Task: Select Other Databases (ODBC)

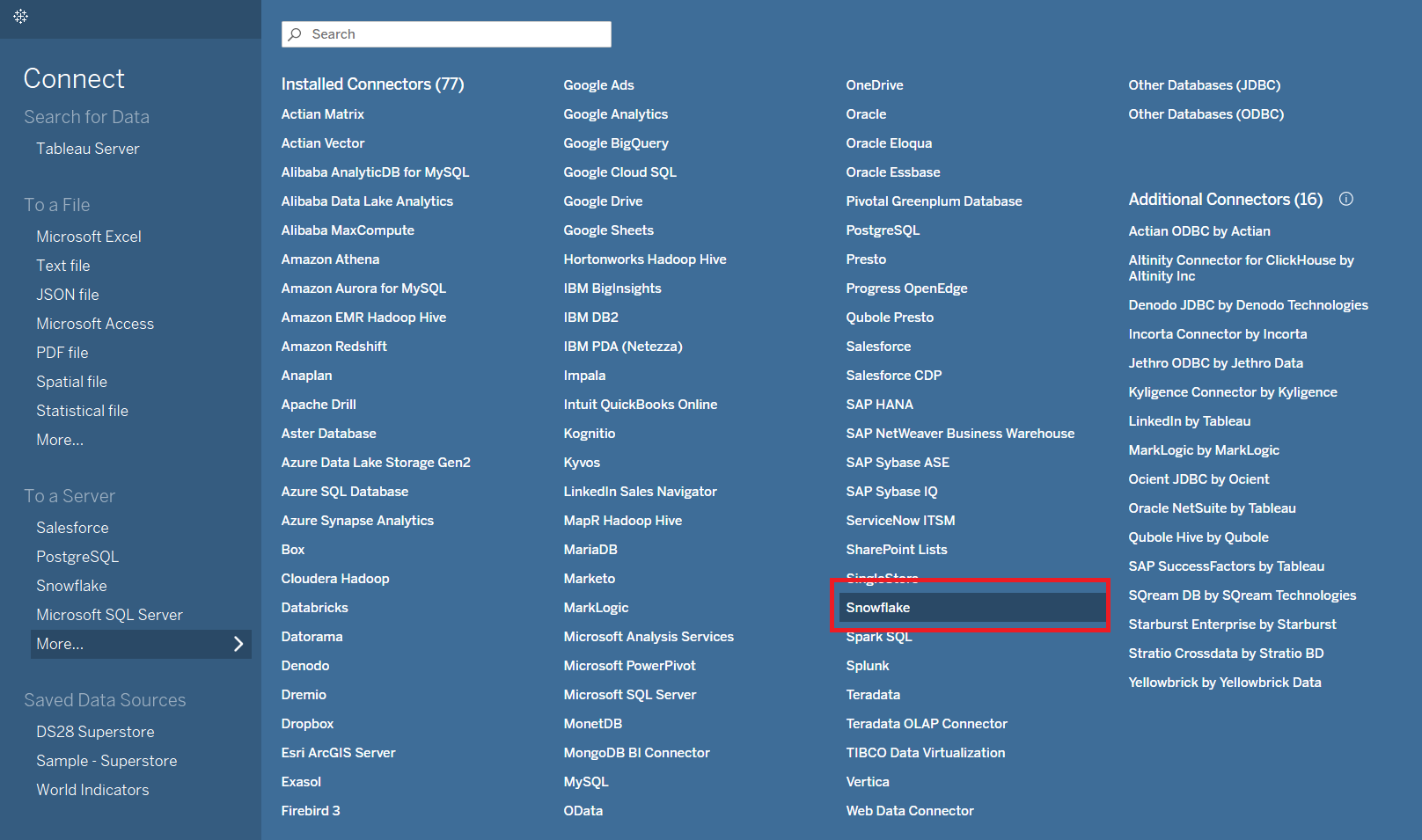Action: click(1206, 114)
